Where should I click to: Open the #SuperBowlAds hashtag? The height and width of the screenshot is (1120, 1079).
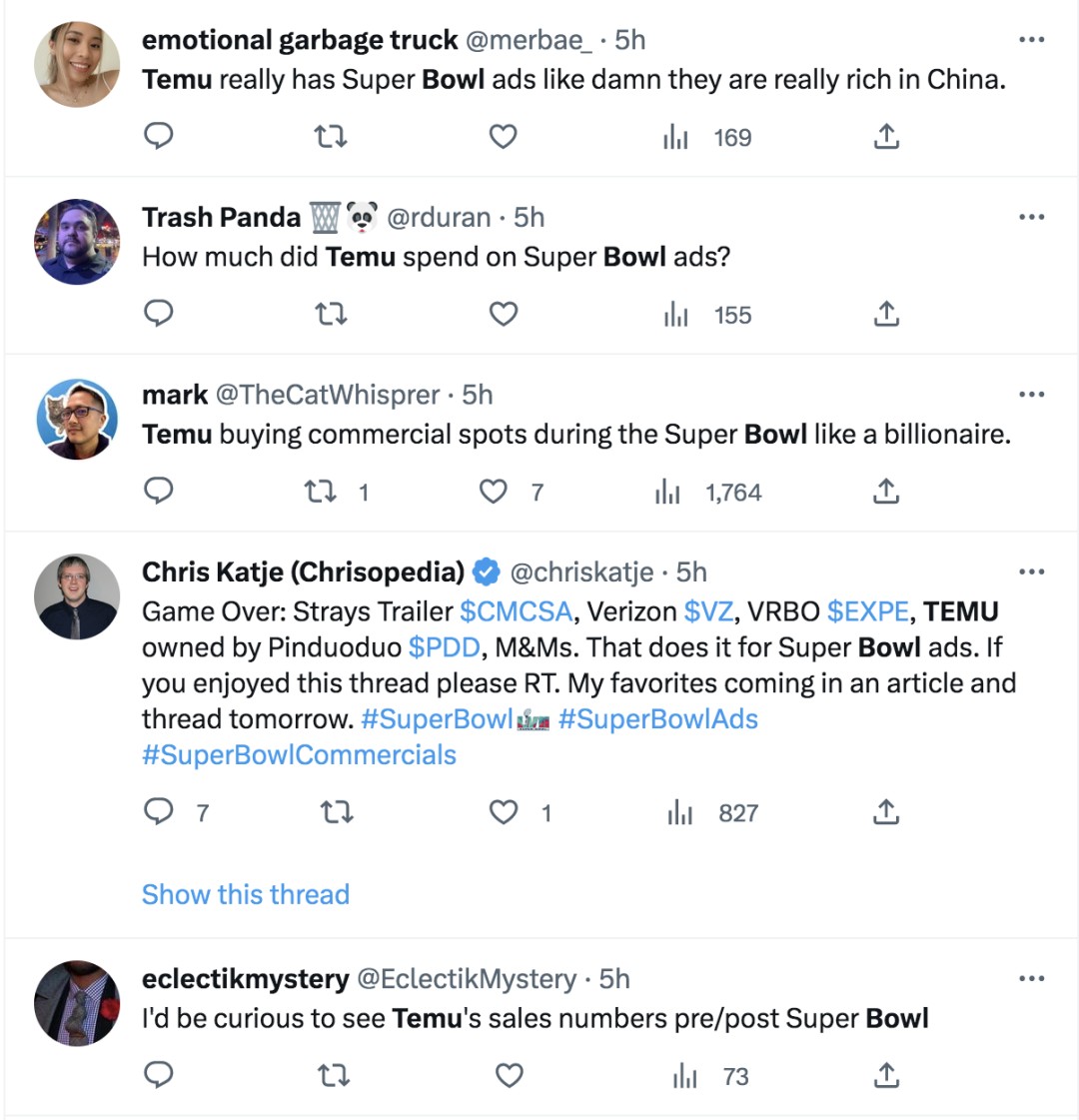coord(657,719)
